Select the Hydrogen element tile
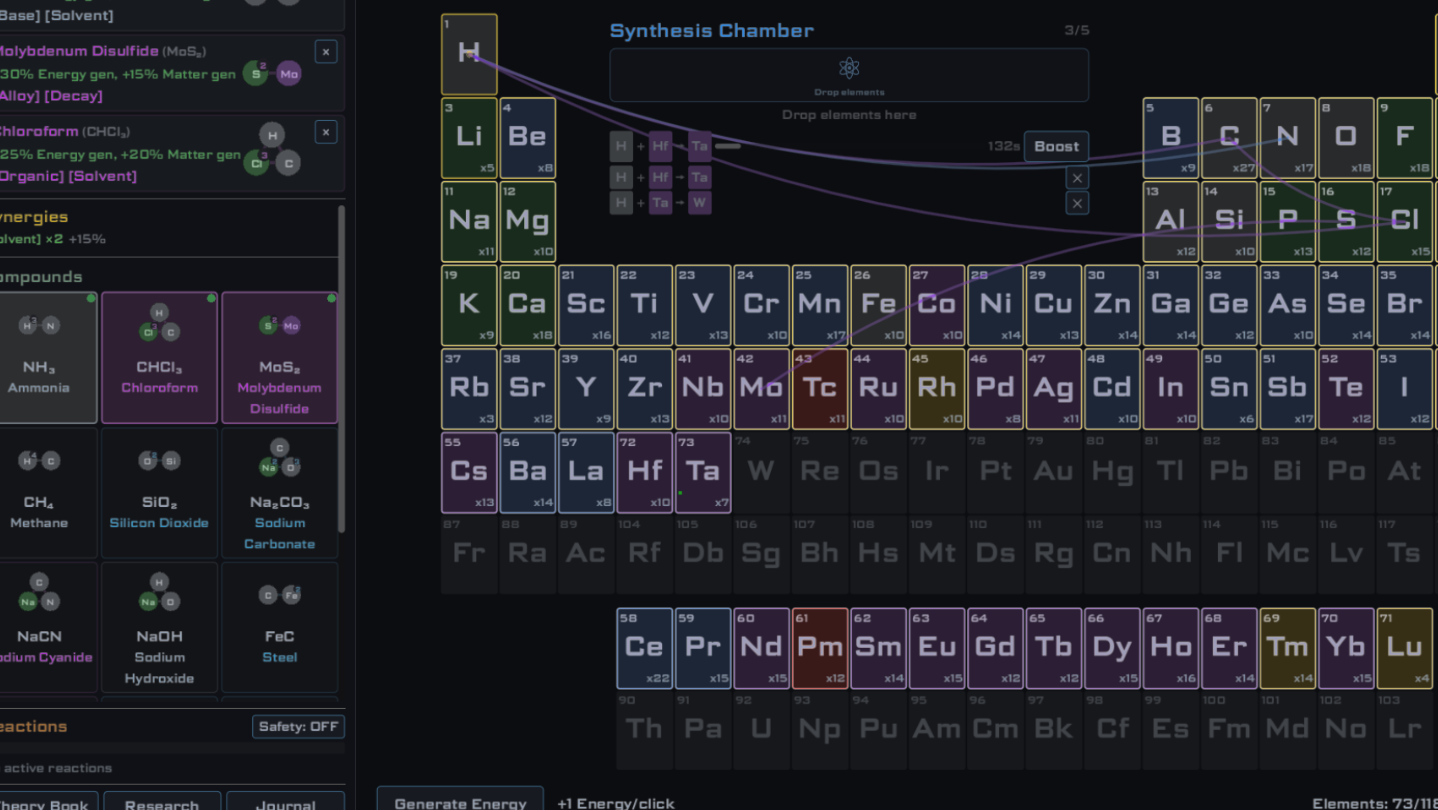This screenshot has height=810, width=1438. pyautogui.click(x=469, y=54)
